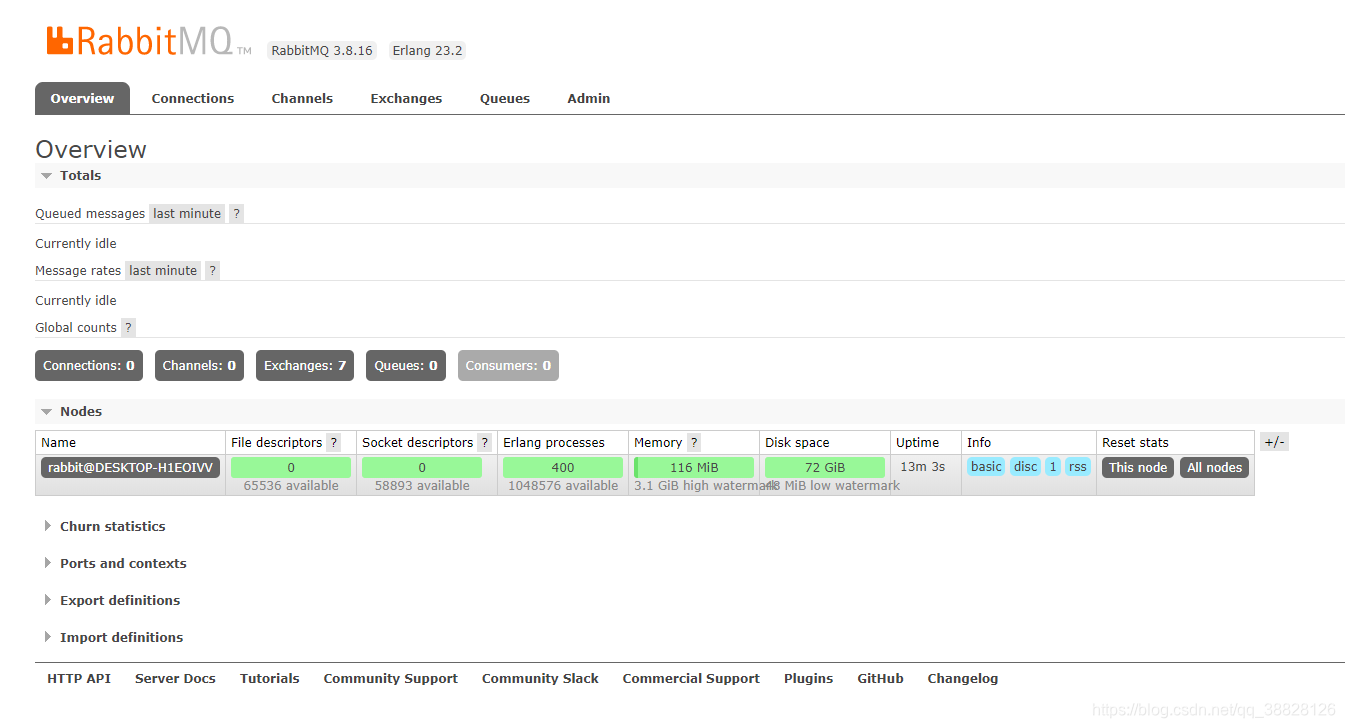
Task: Click the Disk space 72 GiB bar
Action: (825, 467)
